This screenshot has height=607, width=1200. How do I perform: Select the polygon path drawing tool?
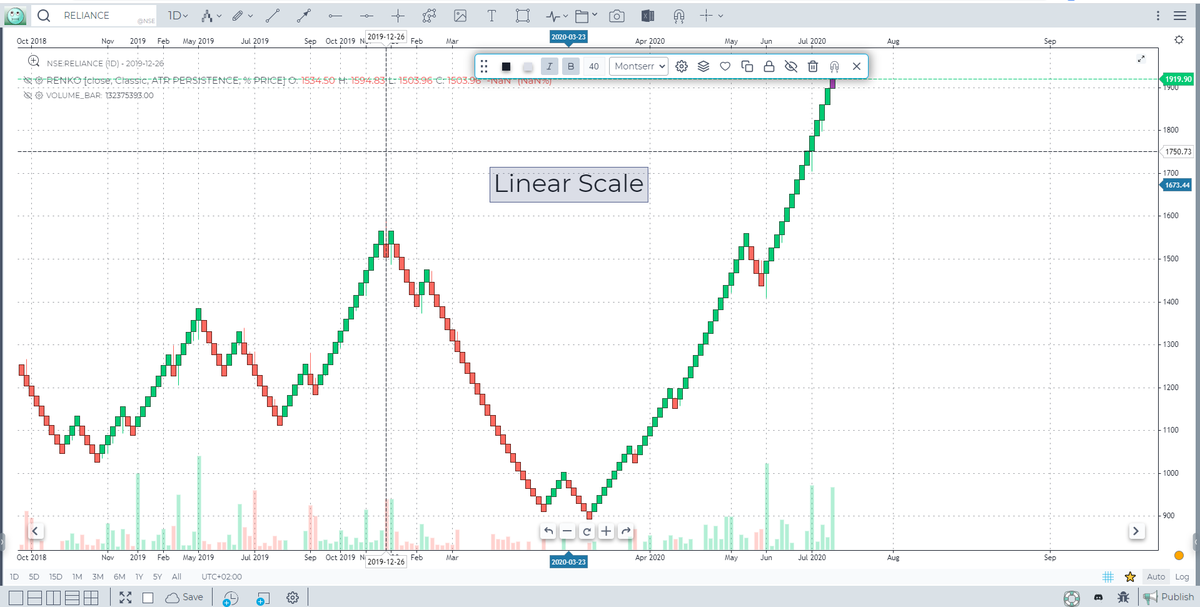pos(429,16)
